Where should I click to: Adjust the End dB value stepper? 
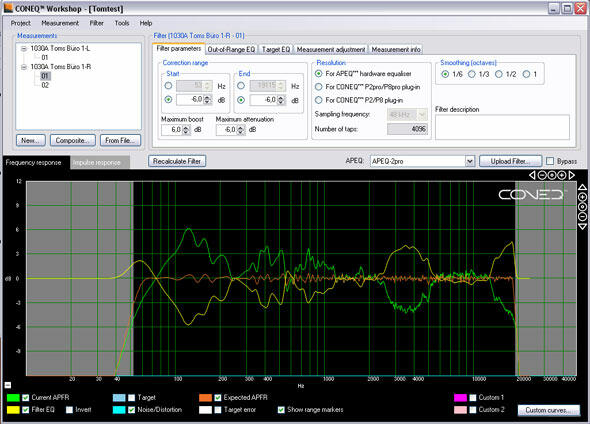pyautogui.click(x=281, y=100)
